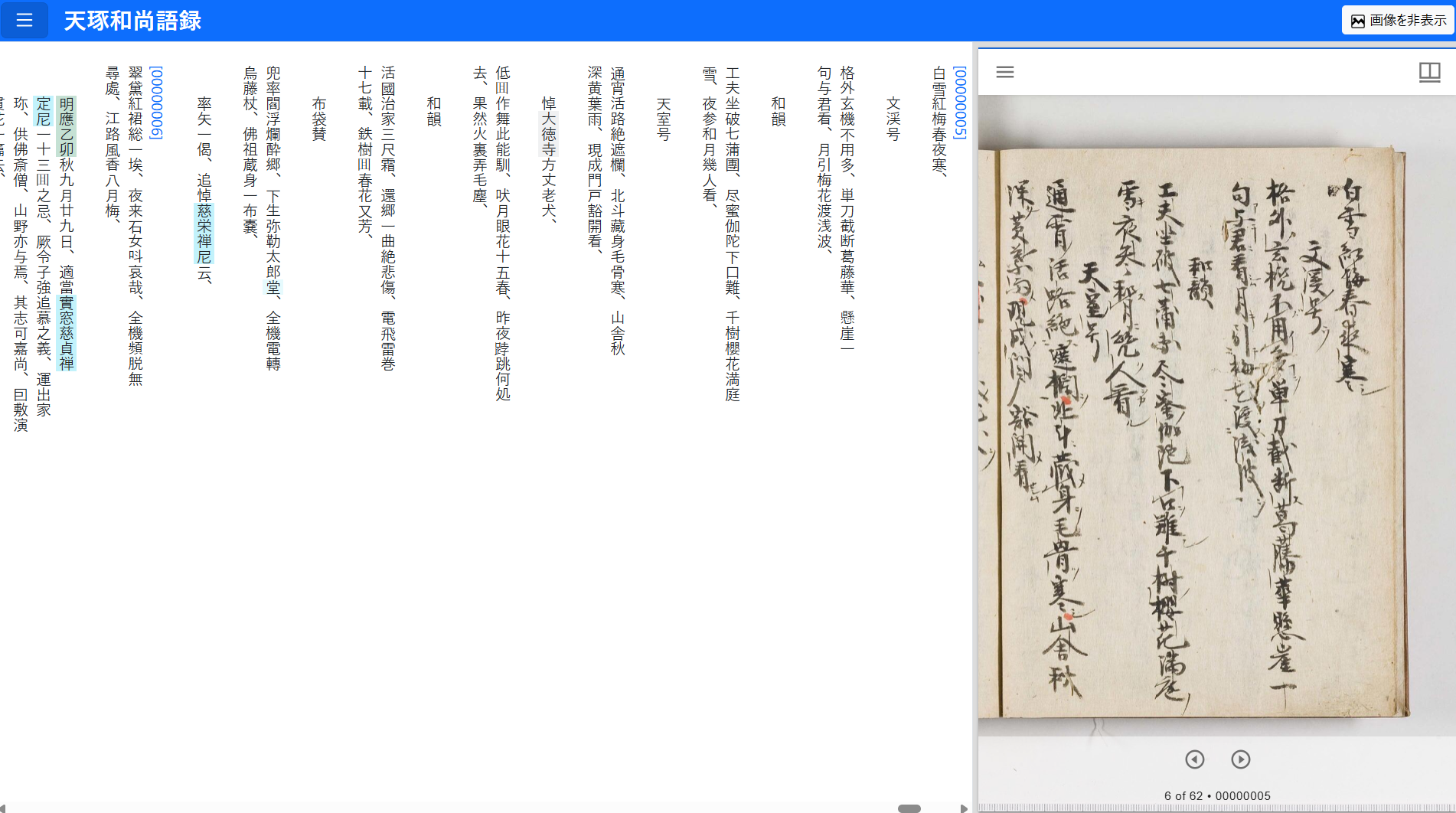Click the heading 文渓号
The height and width of the screenshot is (813, 1456).
[x=893, y=119]
